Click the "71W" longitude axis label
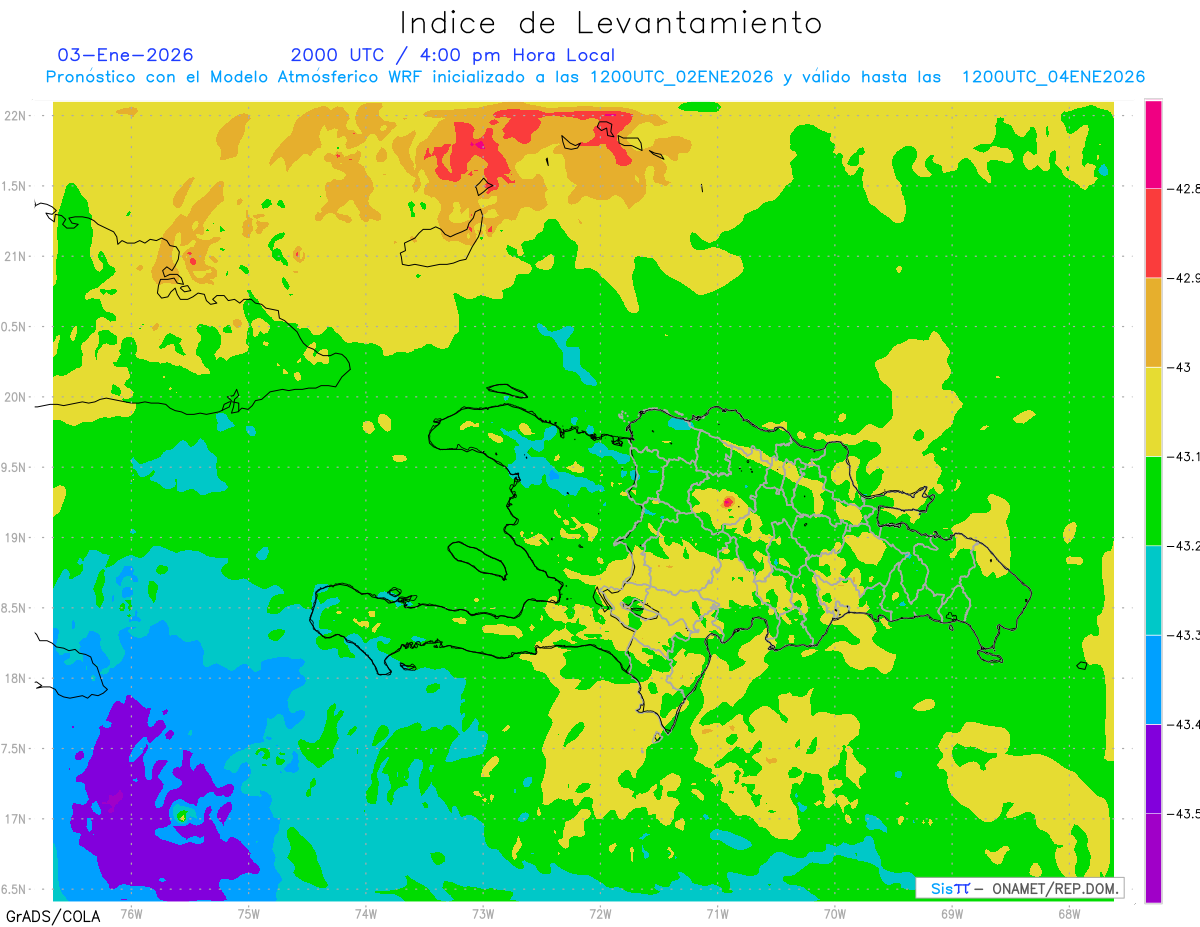 (717, 913)
